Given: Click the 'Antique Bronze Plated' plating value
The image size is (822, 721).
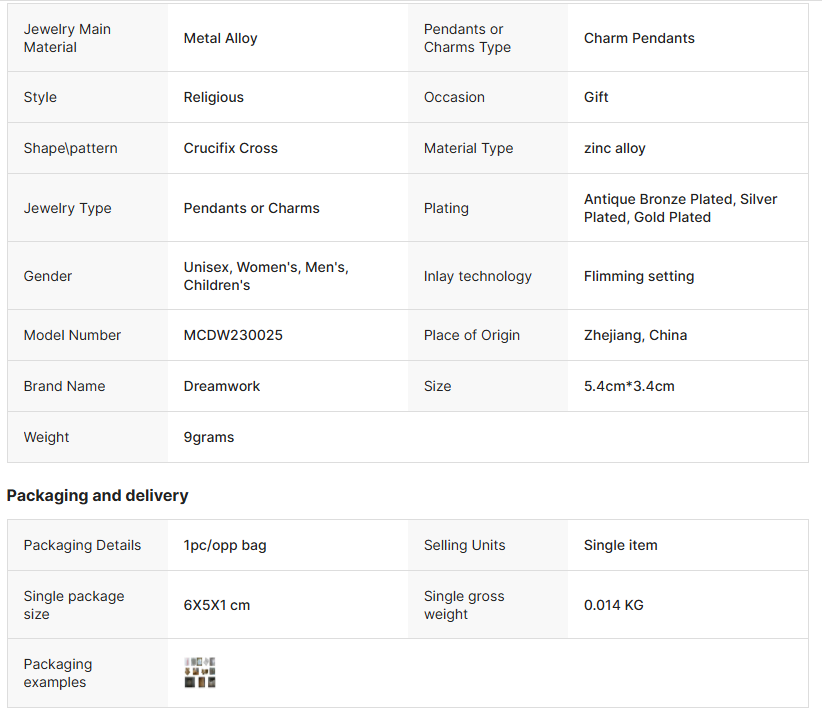Looking at the screenshot, I should pyautogui.click(x=660, y=199).
